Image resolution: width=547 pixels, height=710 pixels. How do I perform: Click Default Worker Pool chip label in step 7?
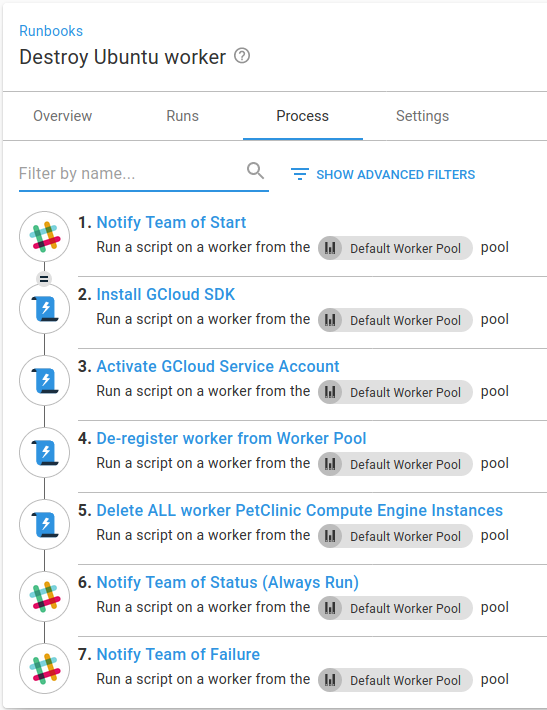[x=405, y=680]
